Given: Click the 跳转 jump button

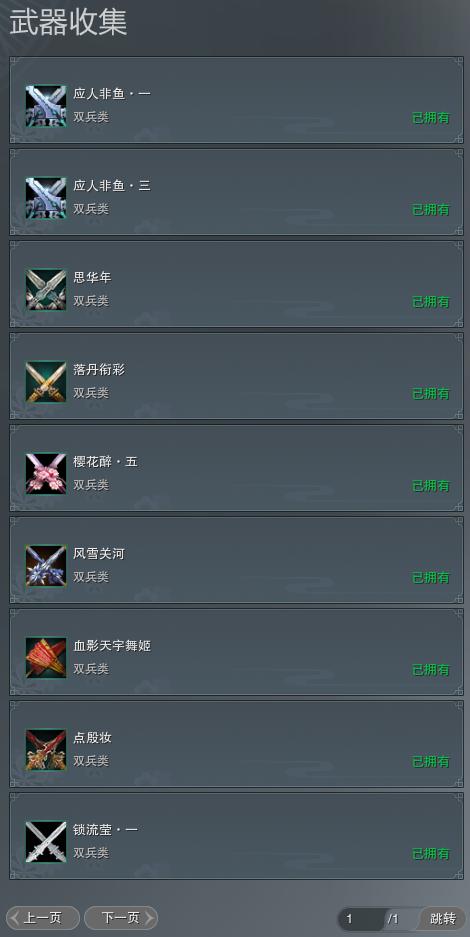Looking at the screenshot, I should click(x=443, y=918).
